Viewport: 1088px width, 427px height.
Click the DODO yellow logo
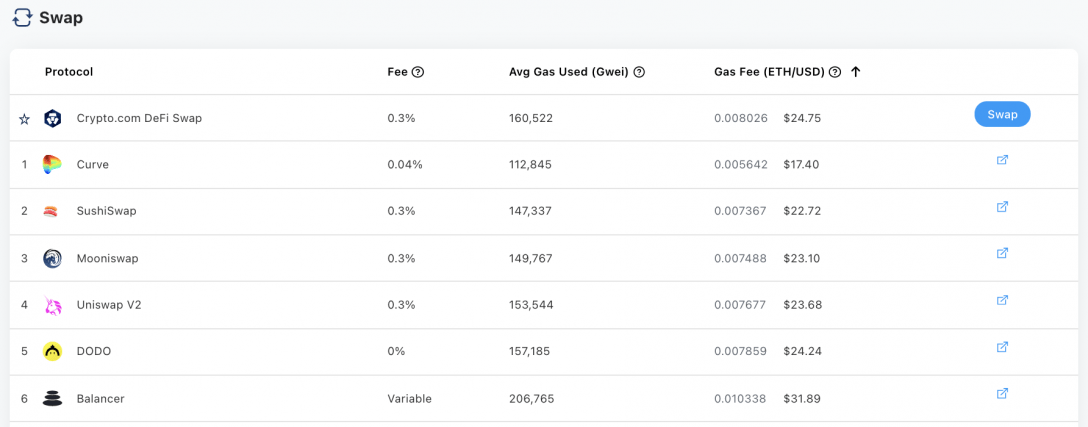[x=53, y=351]
